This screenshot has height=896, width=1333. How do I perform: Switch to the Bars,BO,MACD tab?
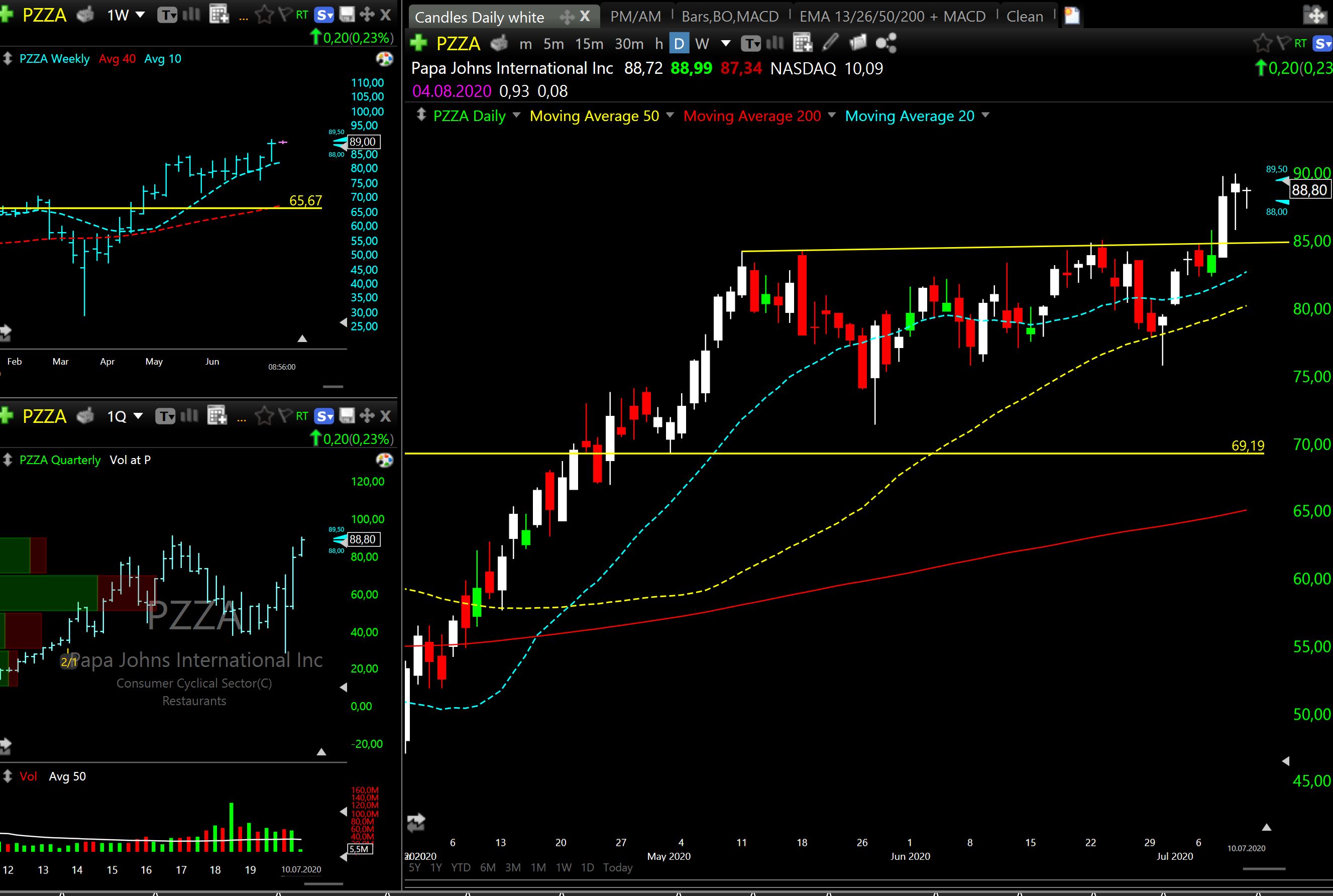[730, 17]
